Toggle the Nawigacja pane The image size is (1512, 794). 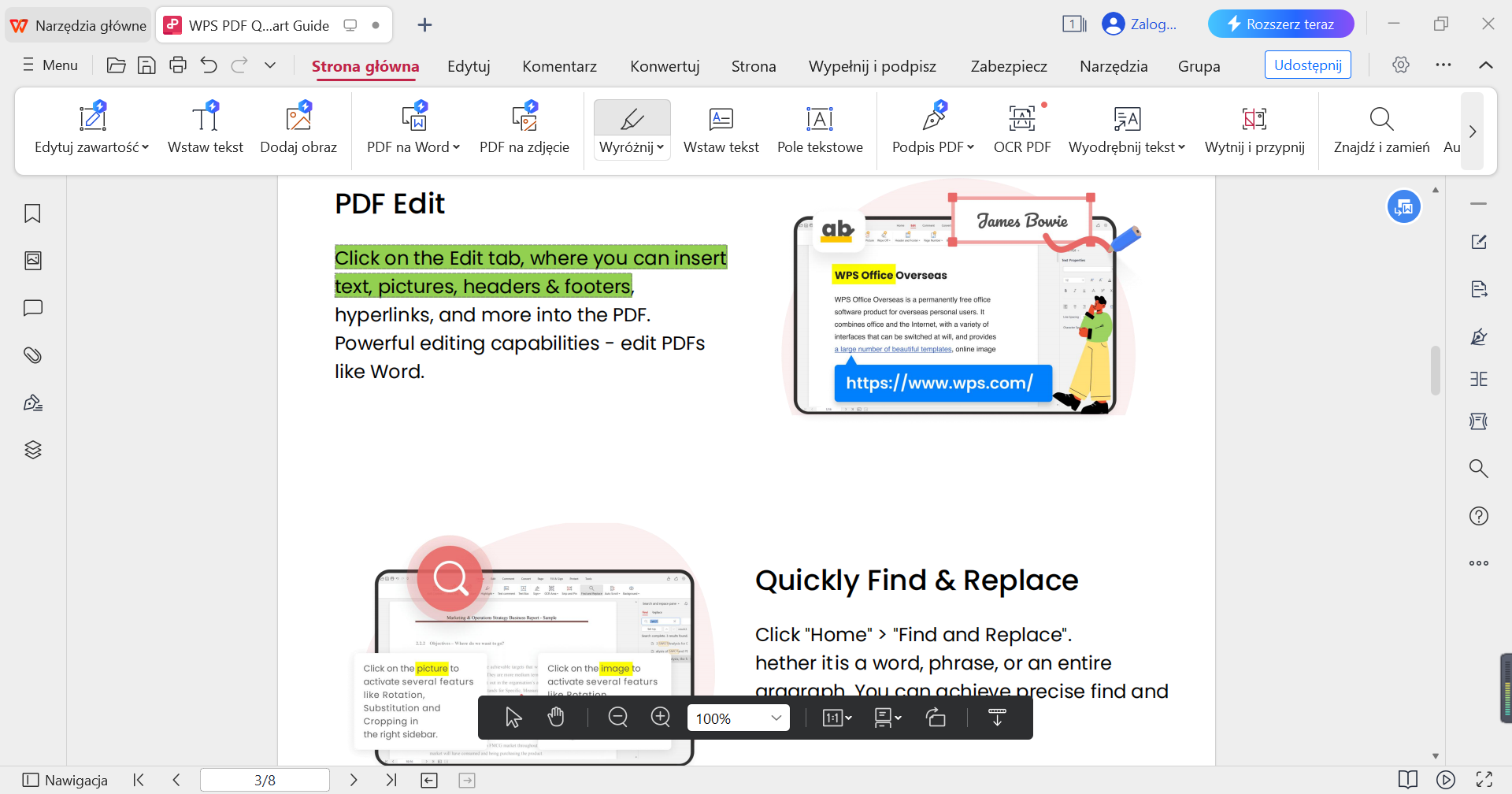pyautogui.click(x=65, y=781)
